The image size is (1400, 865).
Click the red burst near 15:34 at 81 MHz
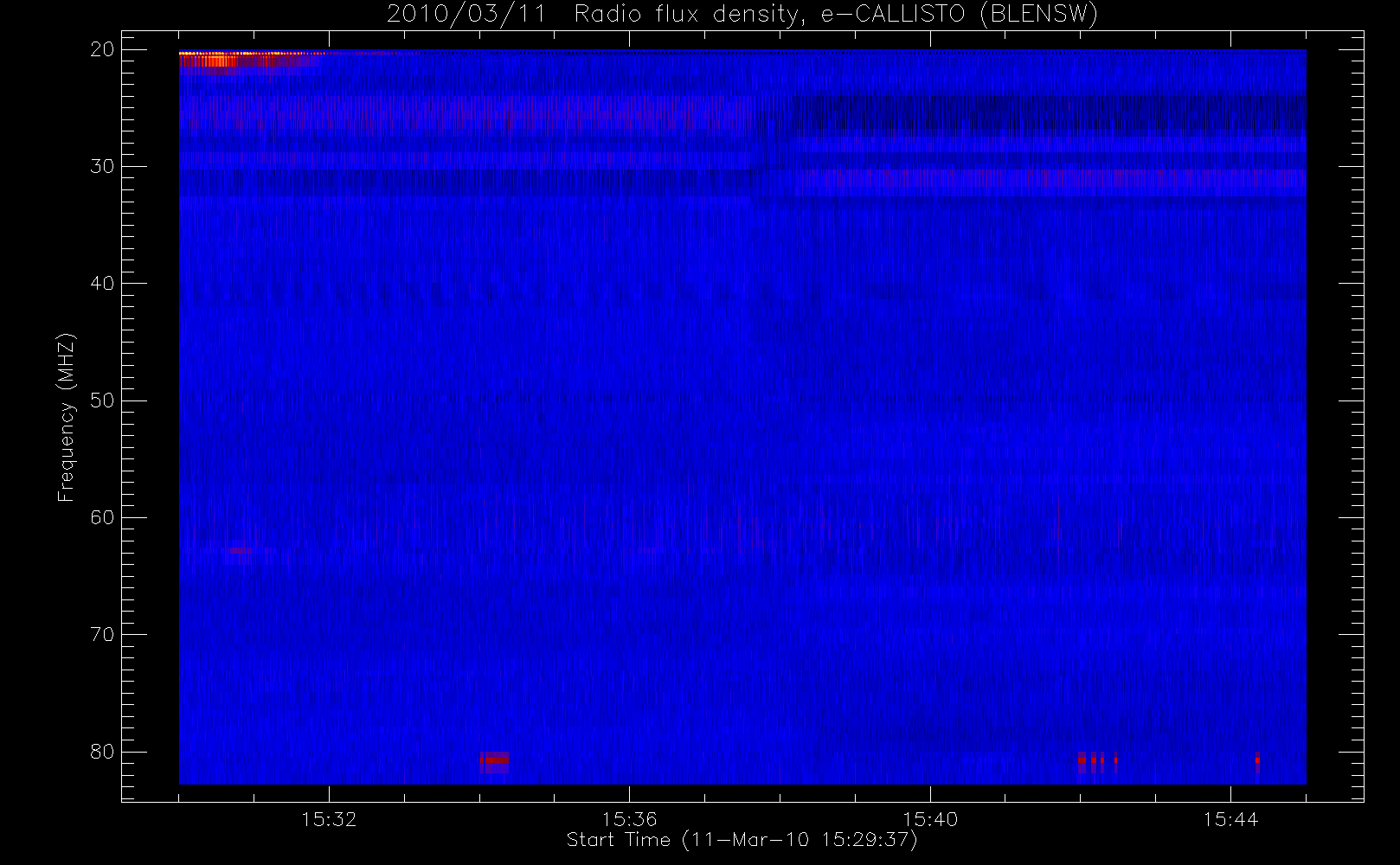(x=495, y=761)
